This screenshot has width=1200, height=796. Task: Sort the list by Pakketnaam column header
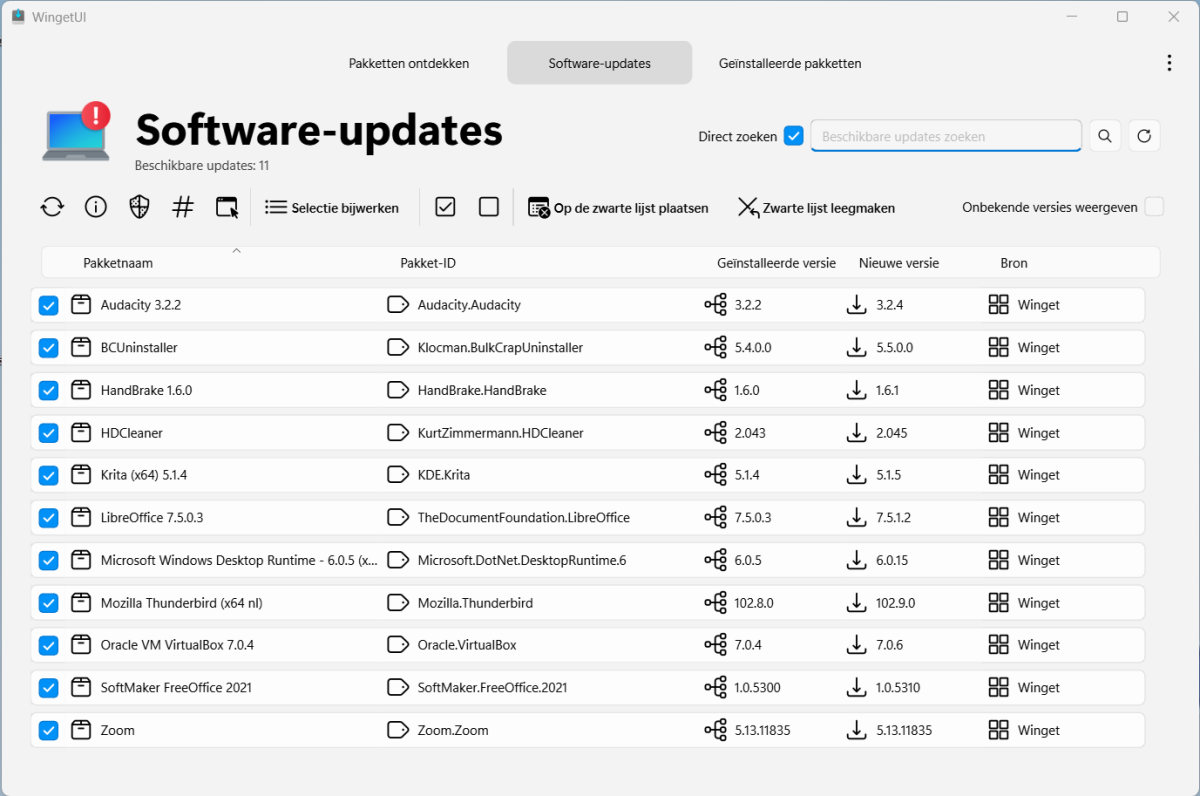118,263
